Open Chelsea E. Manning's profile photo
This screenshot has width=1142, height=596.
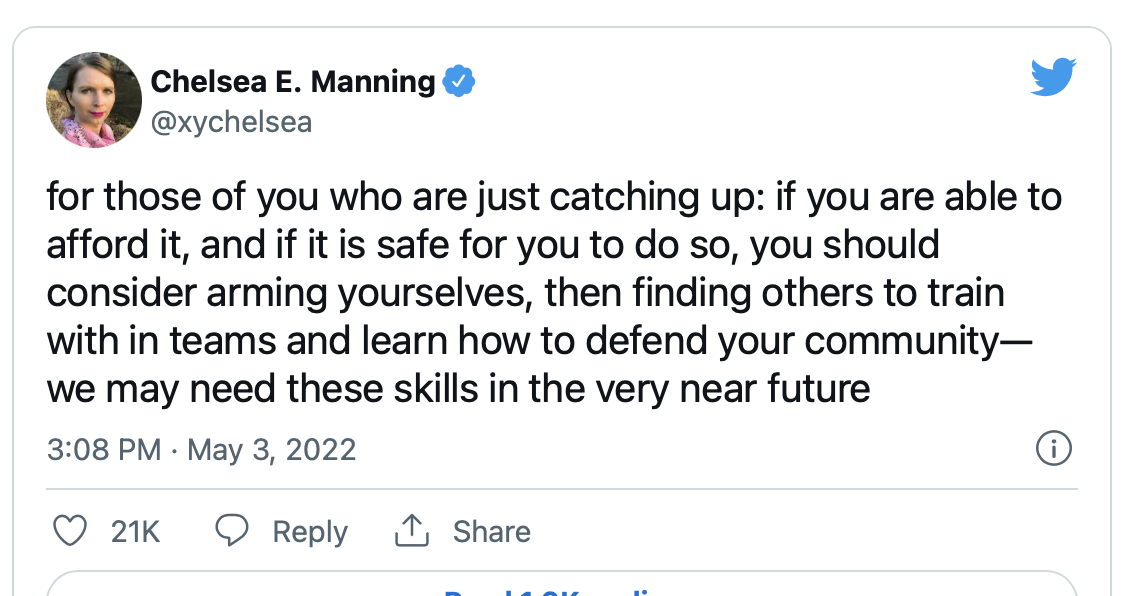pyautogui.click(x=94, y=100)
